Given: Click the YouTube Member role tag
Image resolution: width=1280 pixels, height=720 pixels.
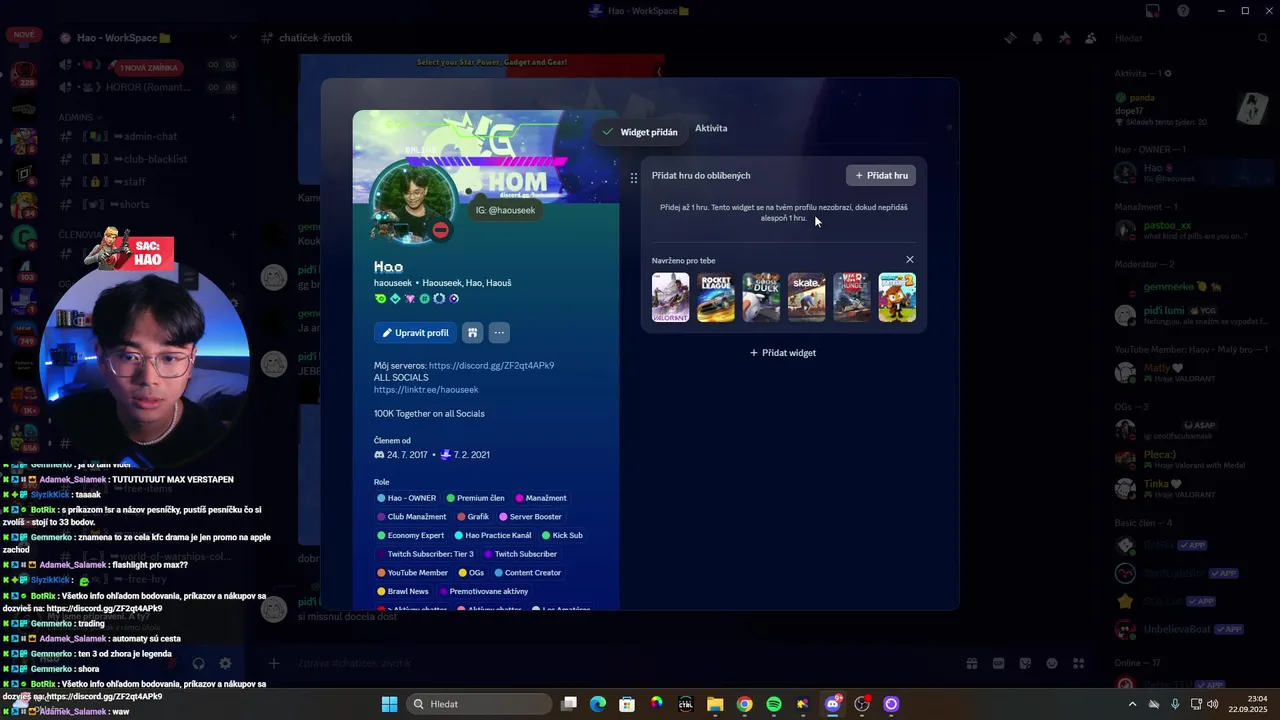Looking at the screenshot, I should (x=412, y=573).
